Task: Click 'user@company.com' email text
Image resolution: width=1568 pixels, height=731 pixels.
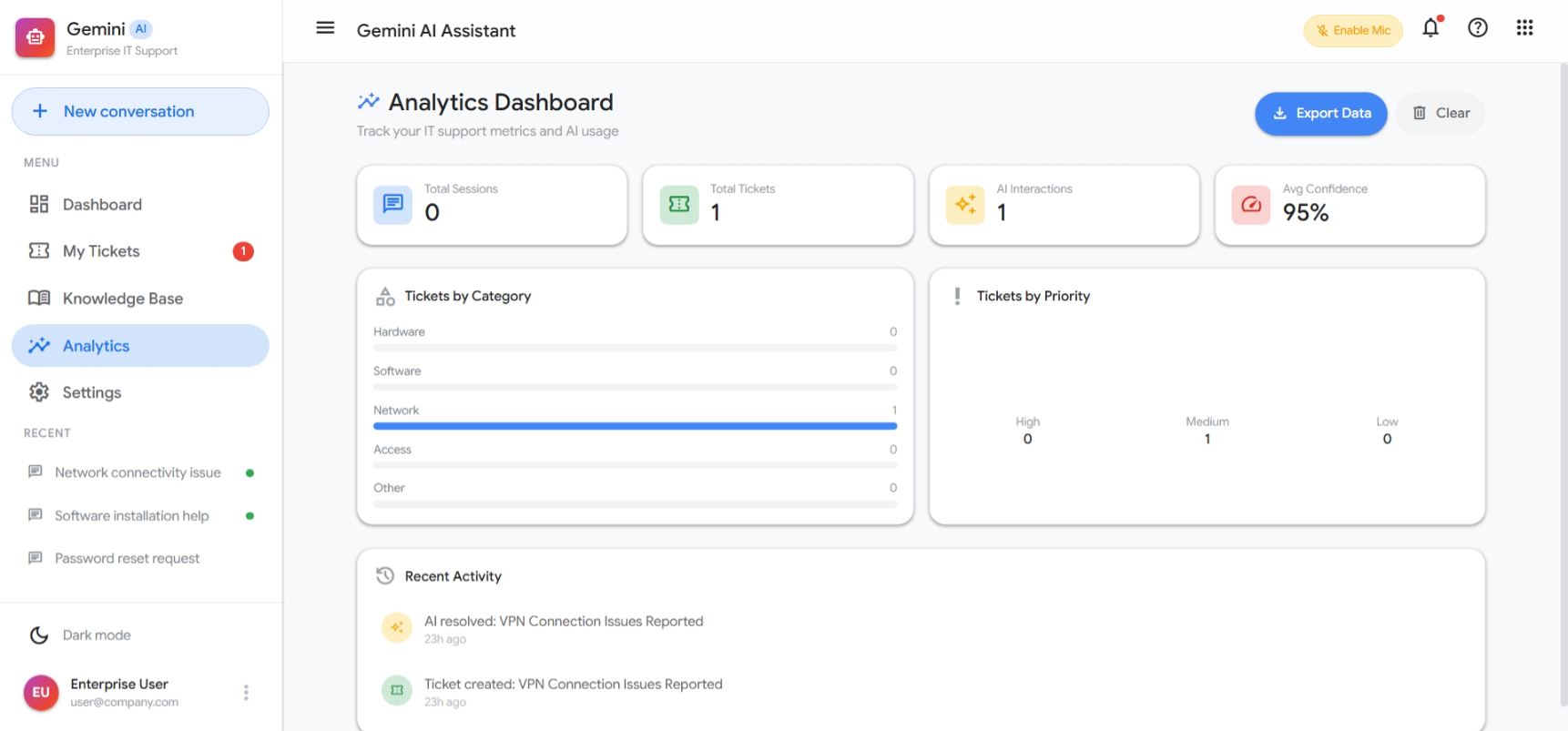Action: [125, 702]
